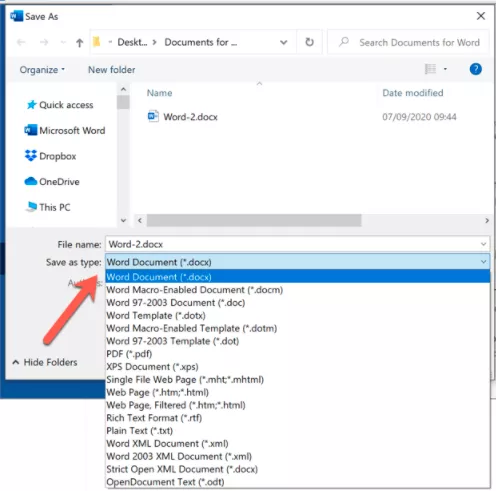496x491 pixels.
Task: Choose Word 97-2003 Document (*.doc)
Action: 298,303
